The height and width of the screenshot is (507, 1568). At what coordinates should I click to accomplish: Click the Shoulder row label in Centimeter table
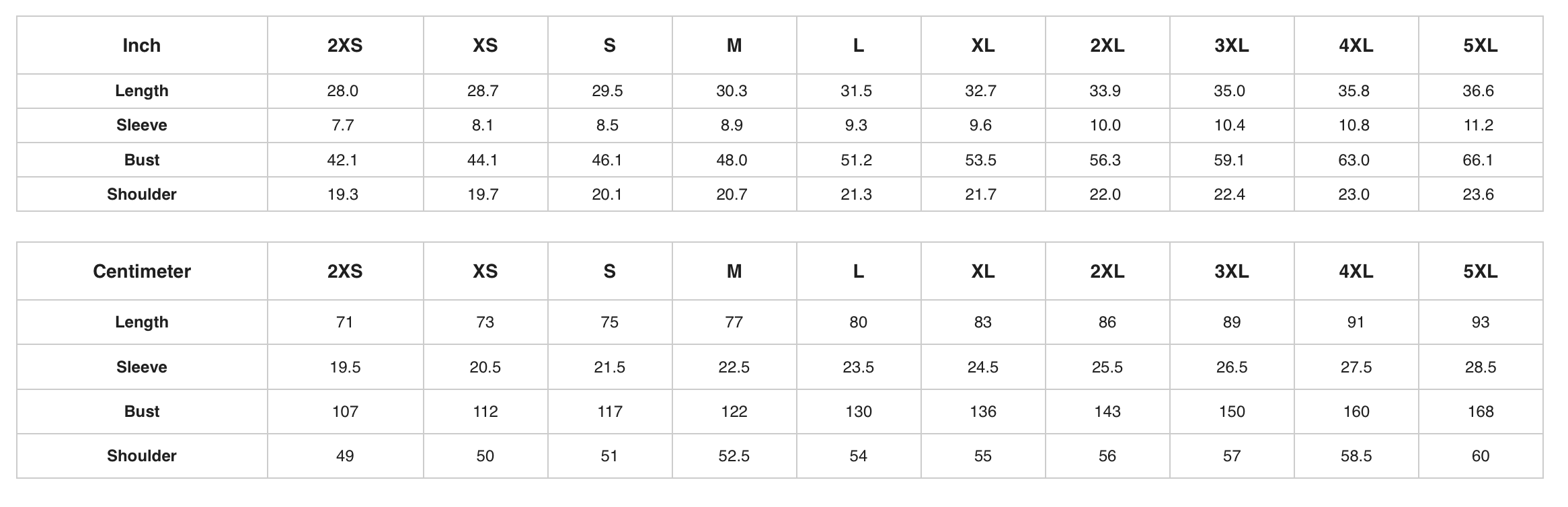[x=141, y=456]
